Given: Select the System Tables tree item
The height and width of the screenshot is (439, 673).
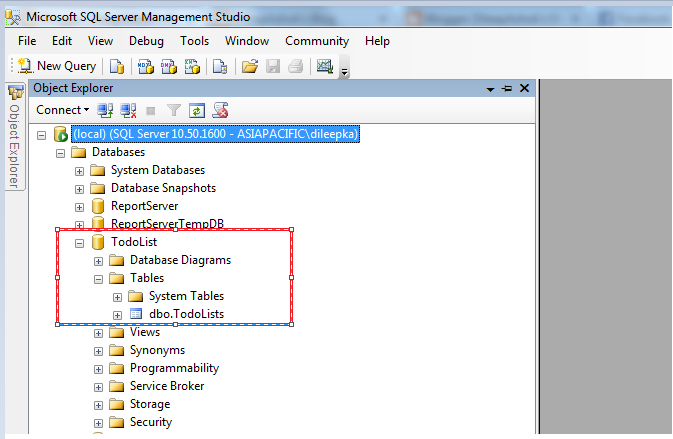Looking at the screenshot, I should click(x=186, y=296).
